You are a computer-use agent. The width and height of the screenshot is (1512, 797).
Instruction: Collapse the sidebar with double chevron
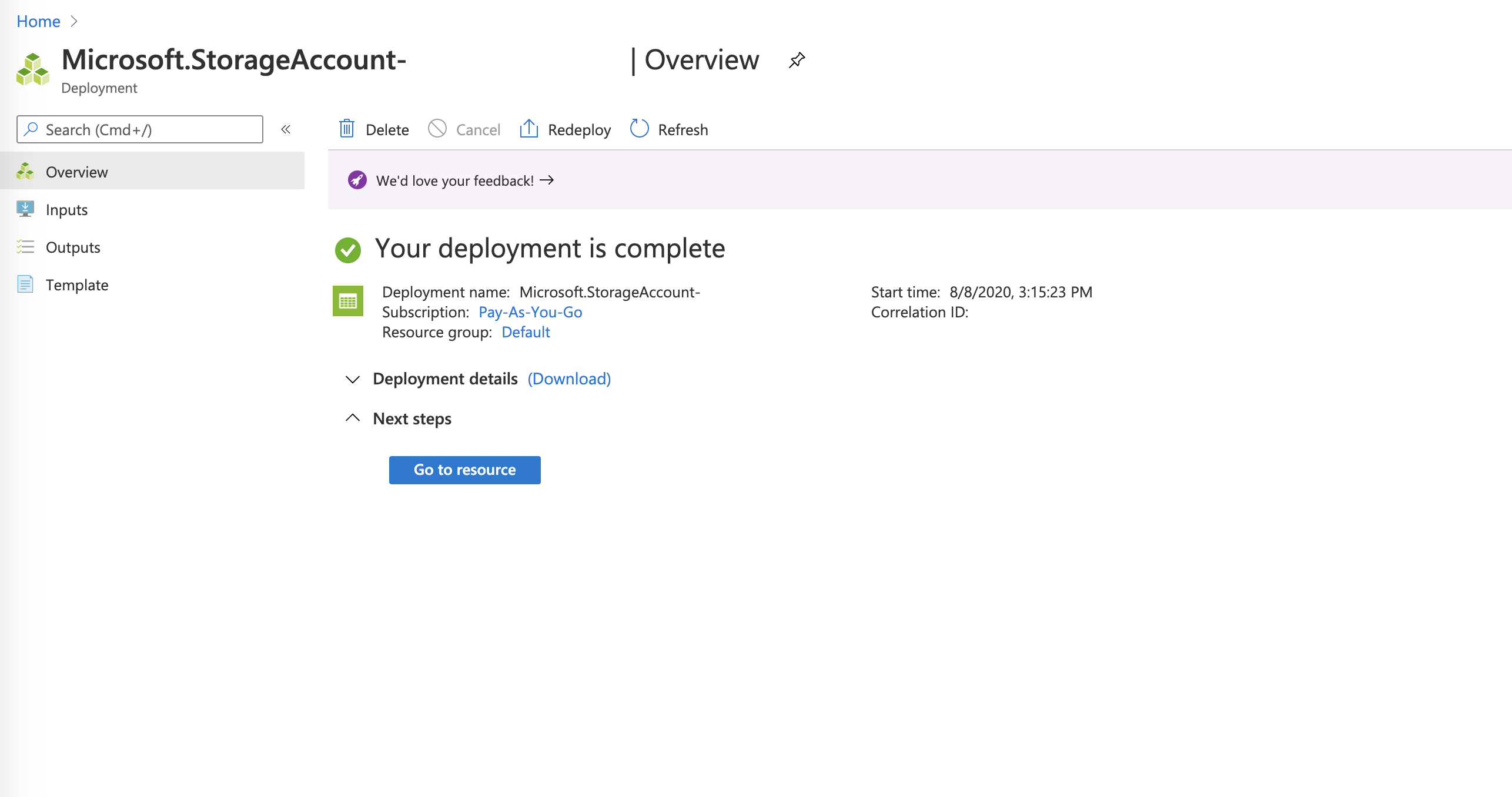point(286,129)
